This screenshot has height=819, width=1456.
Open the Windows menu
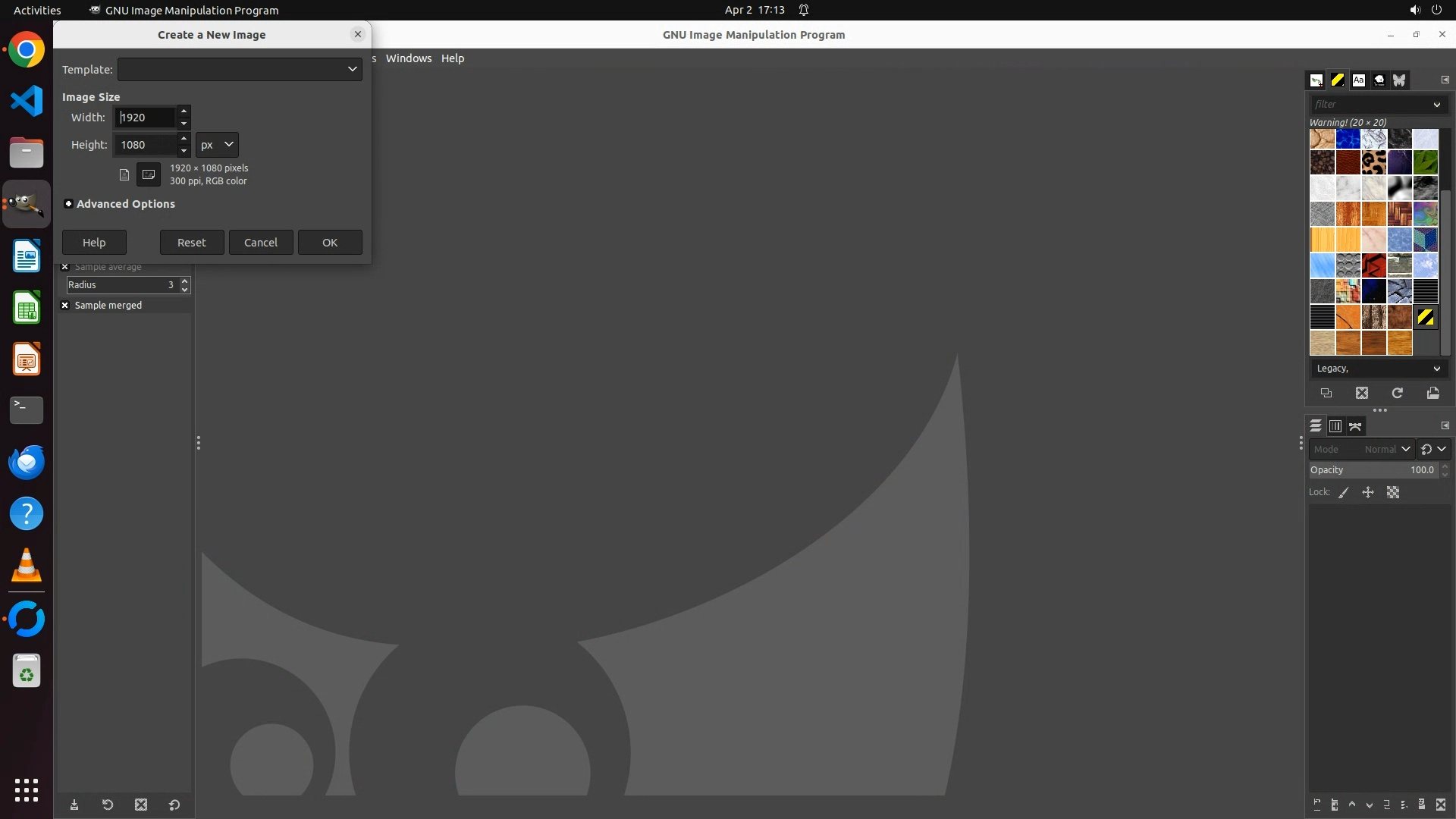408,58
